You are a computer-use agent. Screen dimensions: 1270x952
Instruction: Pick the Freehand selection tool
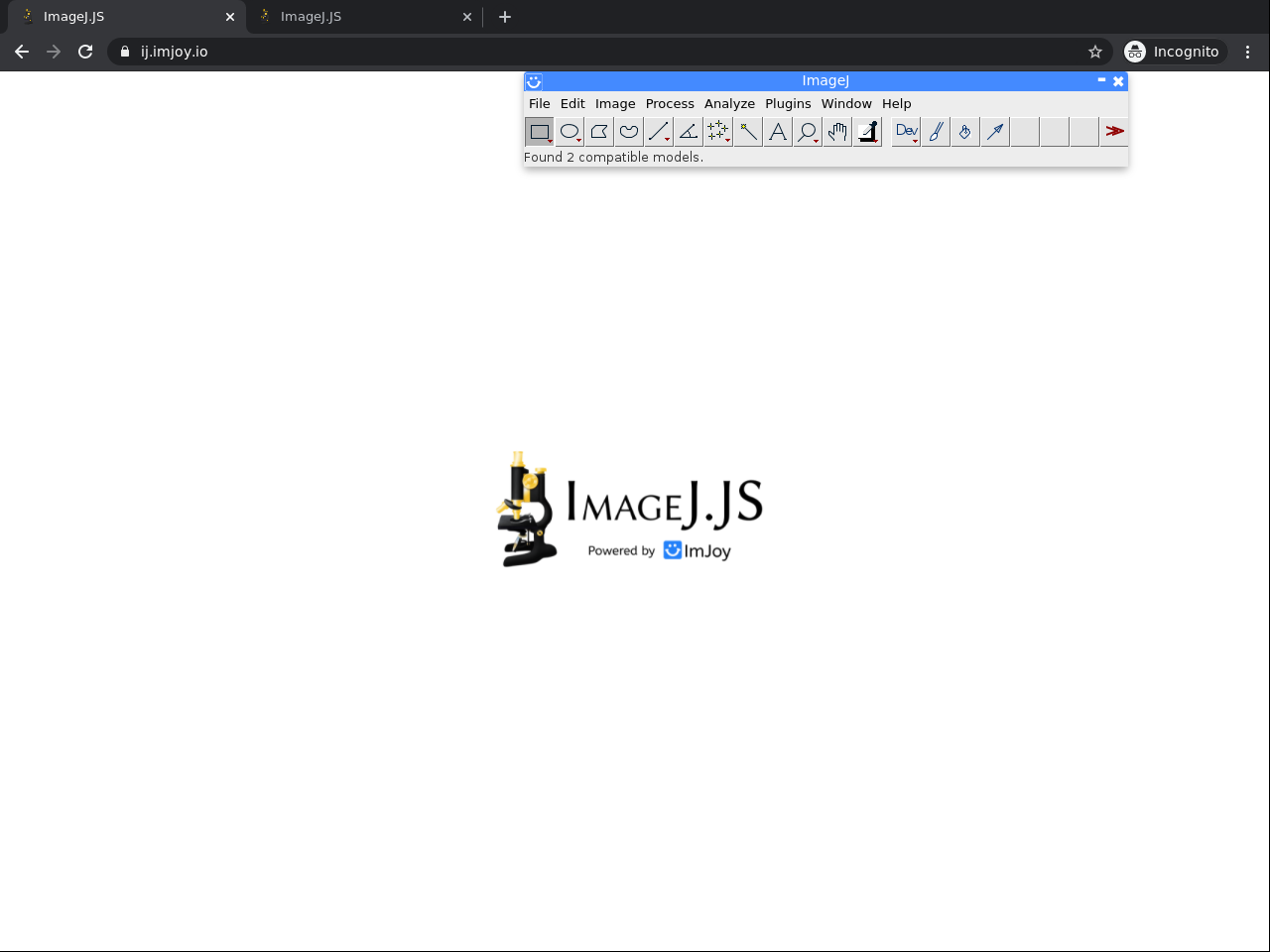click(629, 131)
